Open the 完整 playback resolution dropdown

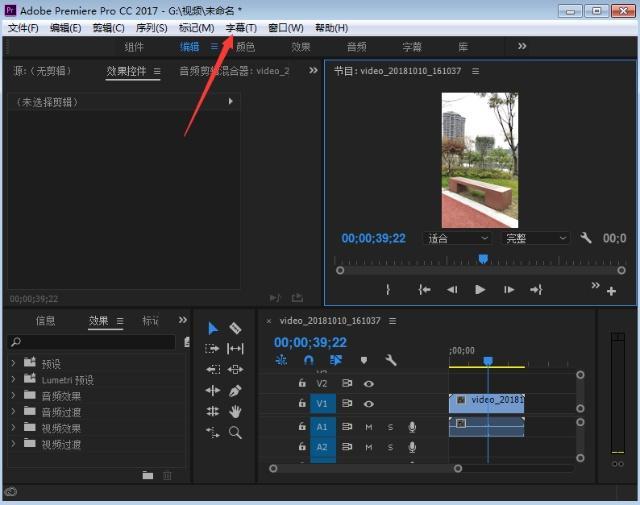click(x=535, y=238)
